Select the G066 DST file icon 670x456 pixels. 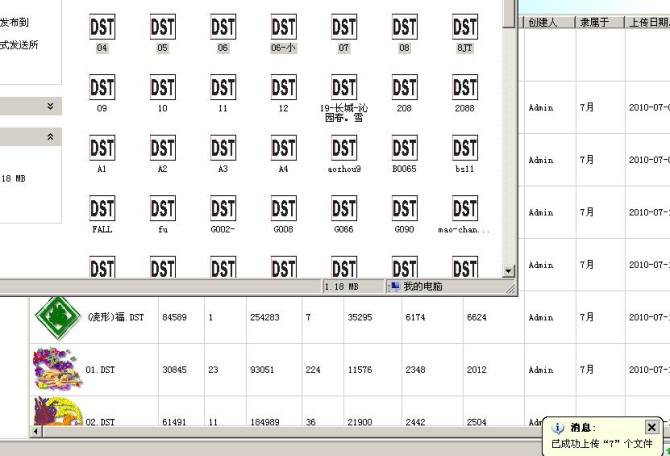point(343,209)
